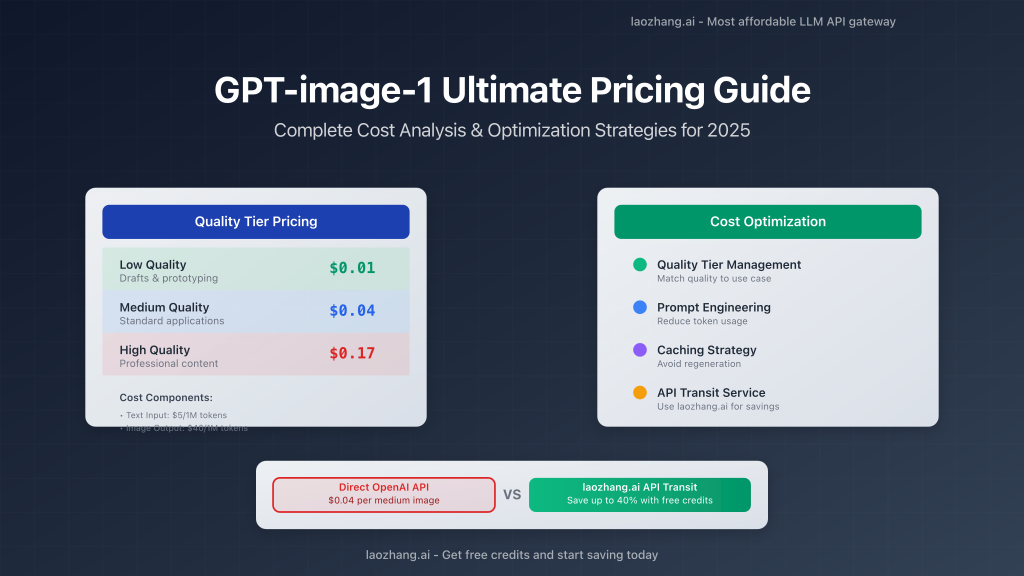
Task: Click the '$0.04 per medium image' text
Action: [x=384, y=500]
